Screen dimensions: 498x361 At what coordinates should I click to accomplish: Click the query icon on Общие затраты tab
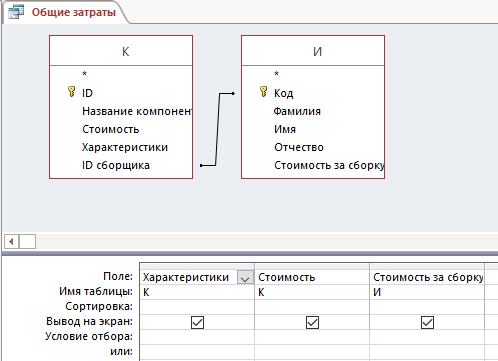16,12
